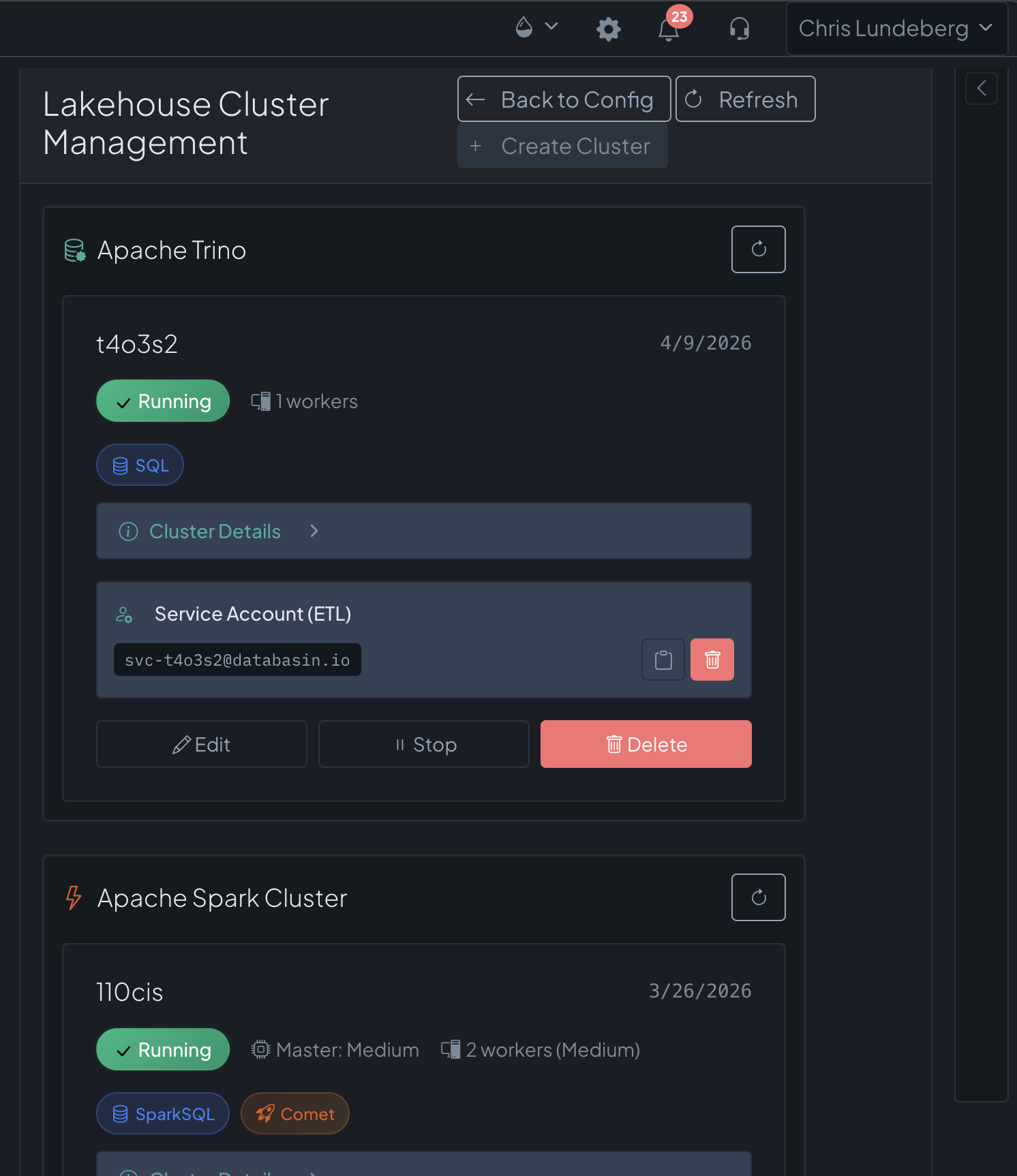Click the Comet tag on 110cis
This screenshot has height=1176, width=1017.
[x=295, y=1113]
